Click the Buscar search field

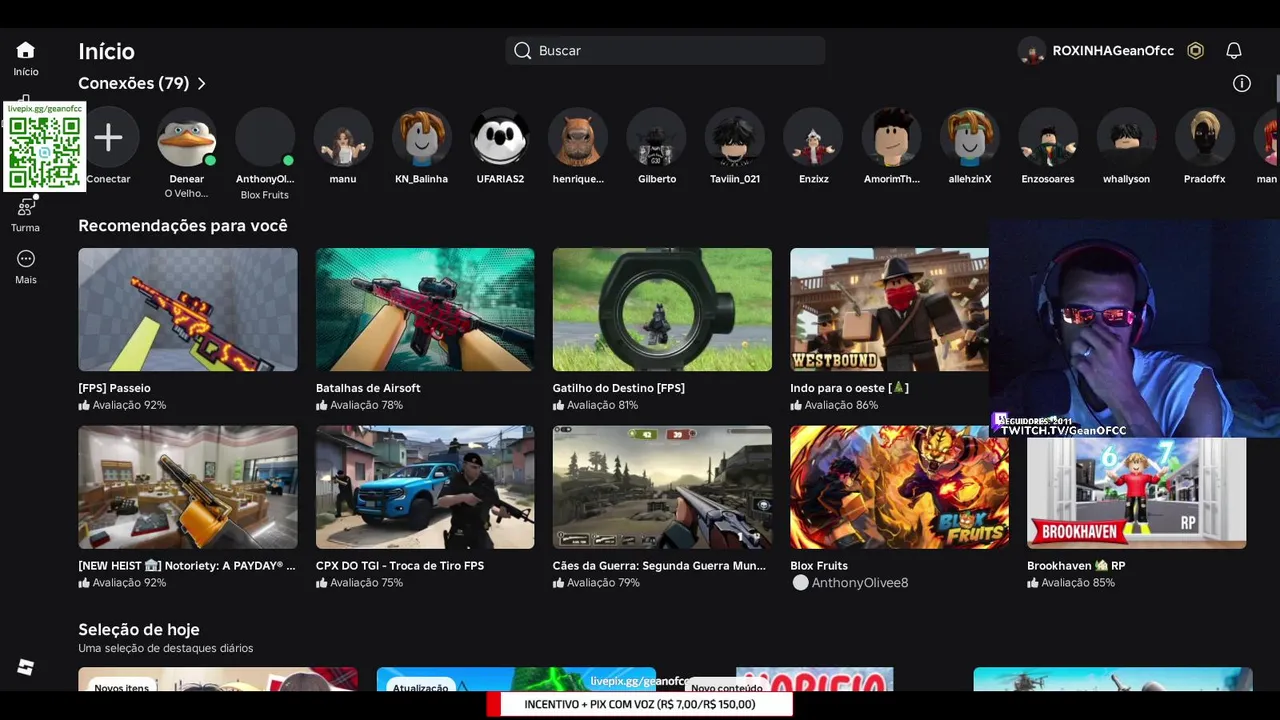pos(665,50)
